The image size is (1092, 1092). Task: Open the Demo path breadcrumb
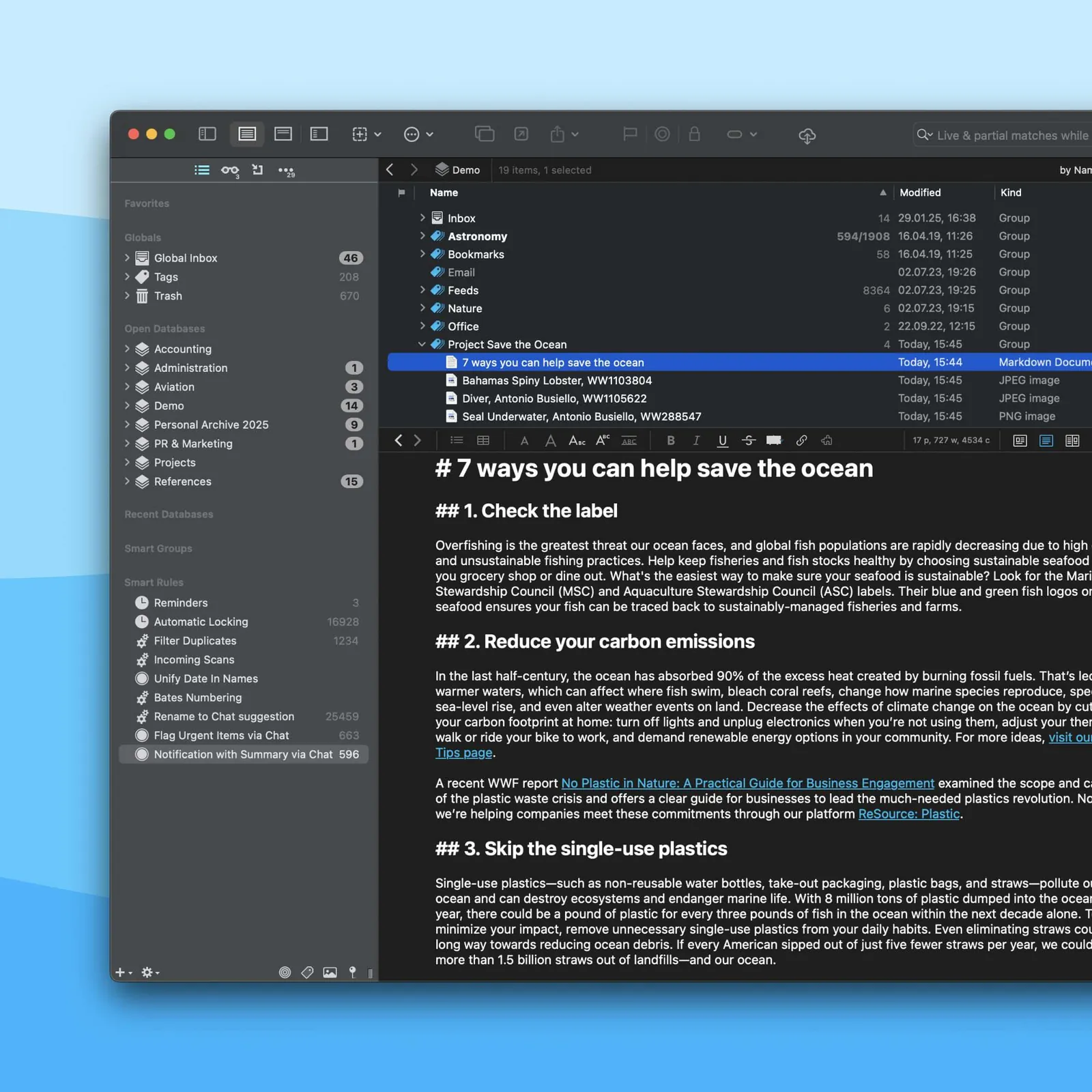tap(458, 170)
